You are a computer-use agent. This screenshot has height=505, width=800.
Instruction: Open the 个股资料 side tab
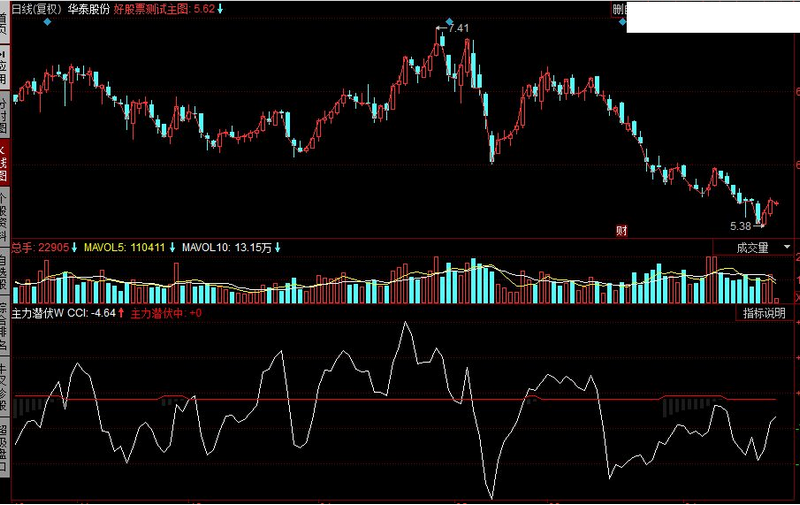(x=5, y=216)
